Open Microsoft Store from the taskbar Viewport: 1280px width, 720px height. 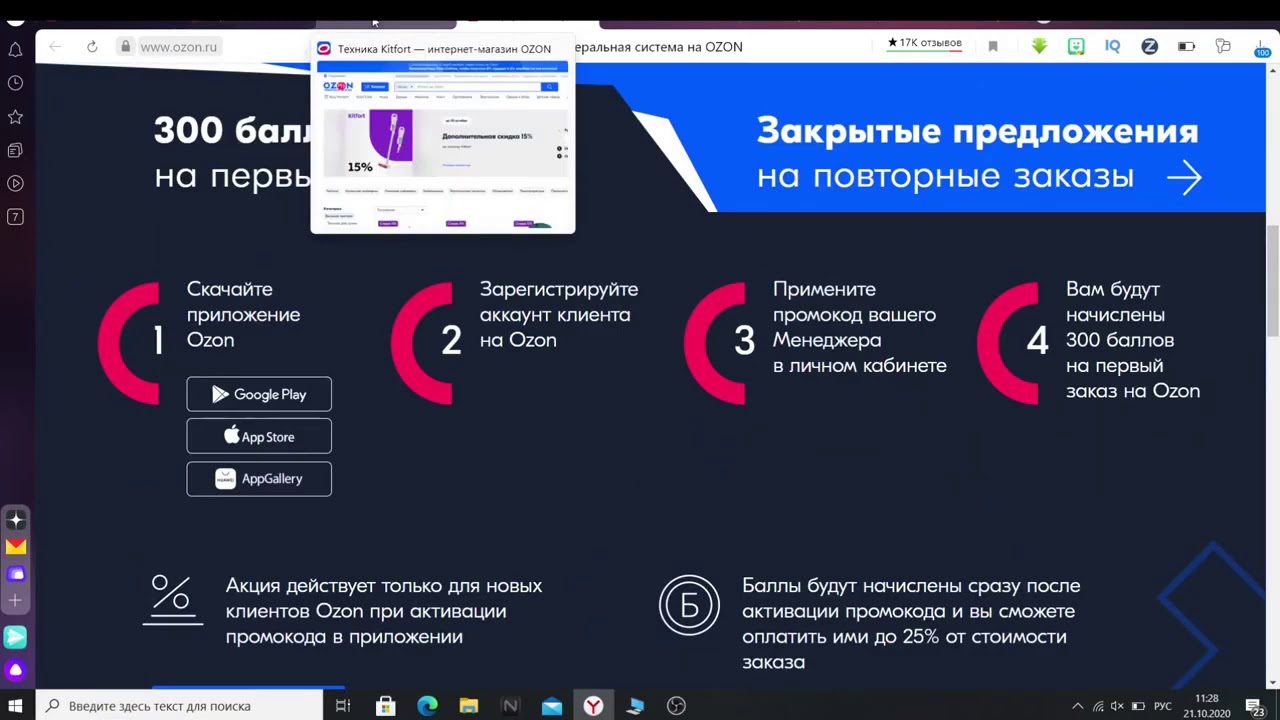385,706
